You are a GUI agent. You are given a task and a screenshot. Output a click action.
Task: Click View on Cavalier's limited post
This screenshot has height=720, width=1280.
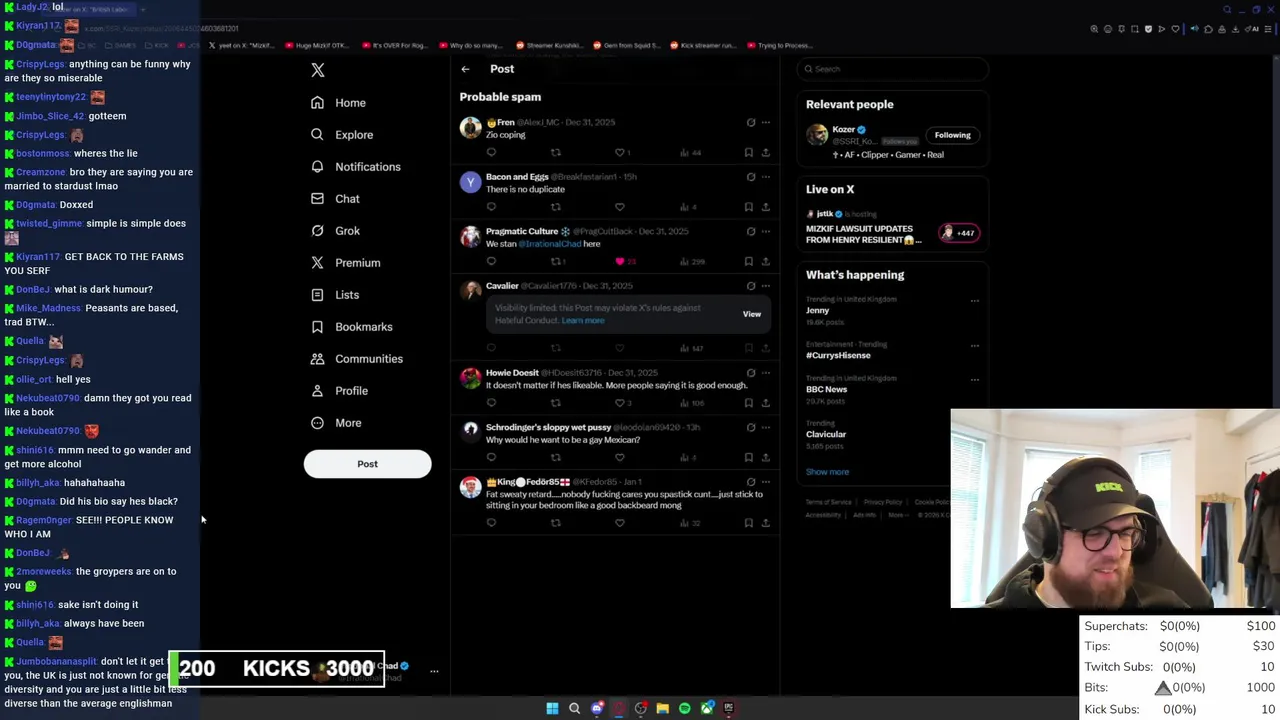click(x=752, y=314)
